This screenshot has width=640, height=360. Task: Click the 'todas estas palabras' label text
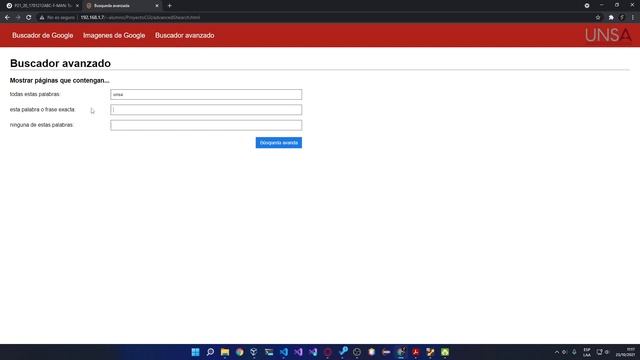pyautogui.click(x=35, y=94)
